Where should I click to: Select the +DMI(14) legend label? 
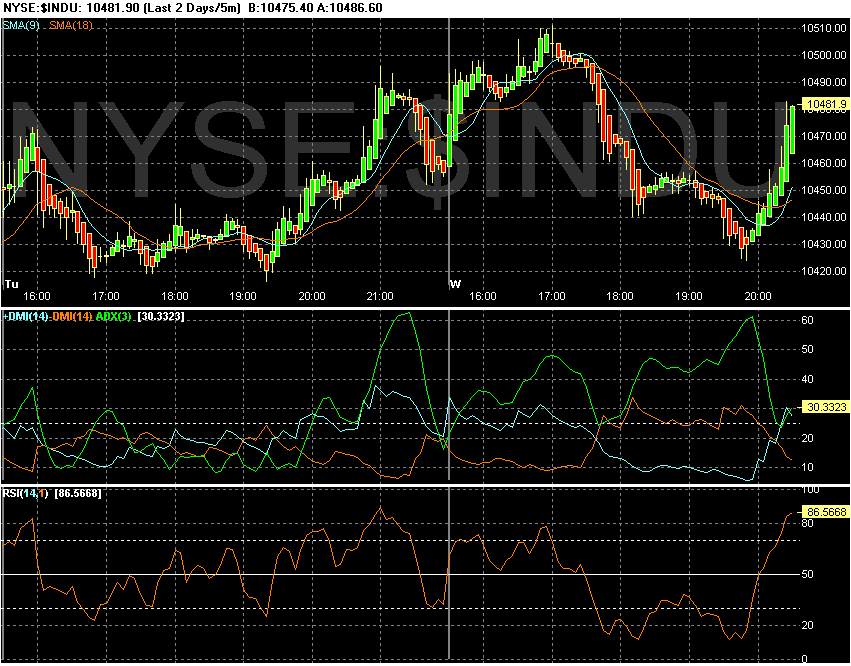pos(26,316)
